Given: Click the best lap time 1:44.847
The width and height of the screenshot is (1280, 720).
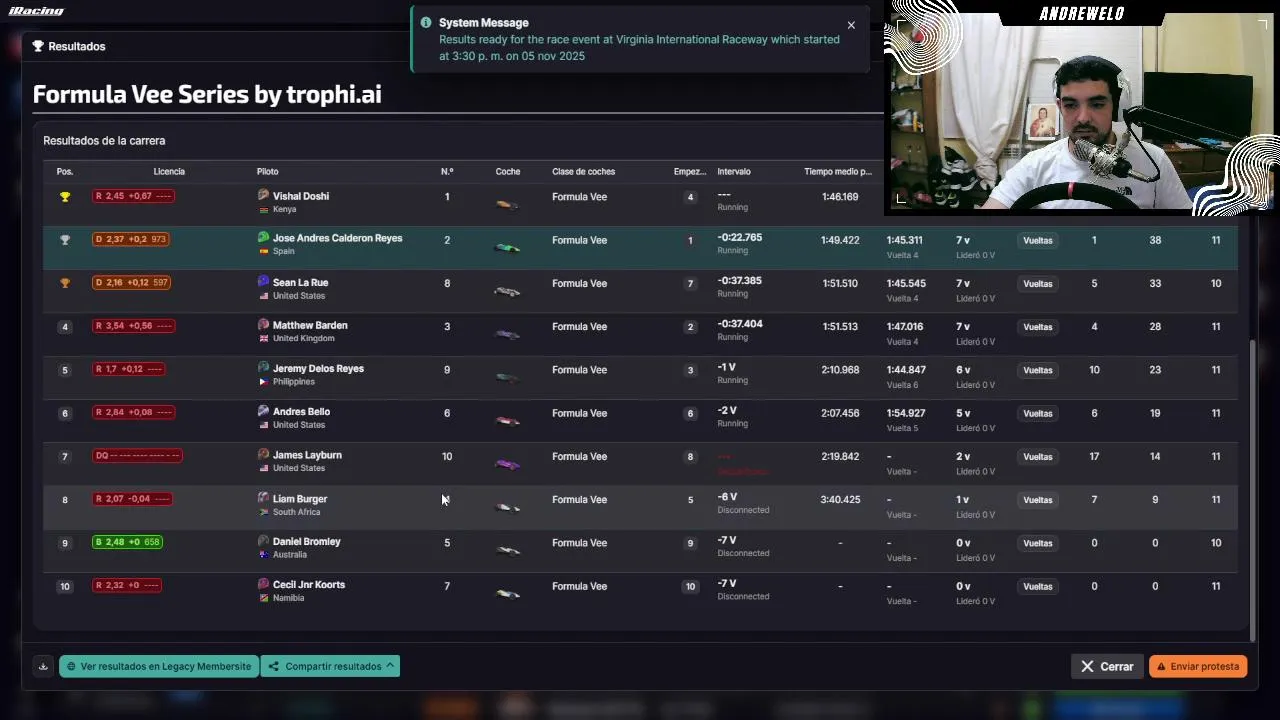Looking at the screenshot, I should (906, 370).
